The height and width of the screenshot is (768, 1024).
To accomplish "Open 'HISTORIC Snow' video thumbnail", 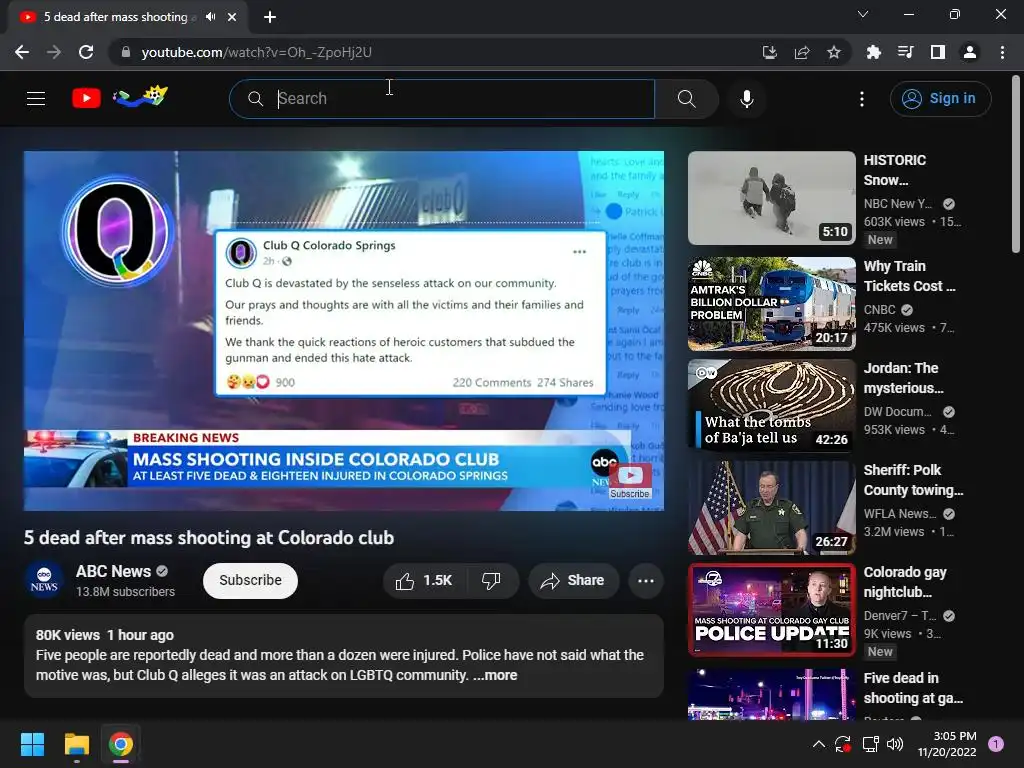I will 772,198.
